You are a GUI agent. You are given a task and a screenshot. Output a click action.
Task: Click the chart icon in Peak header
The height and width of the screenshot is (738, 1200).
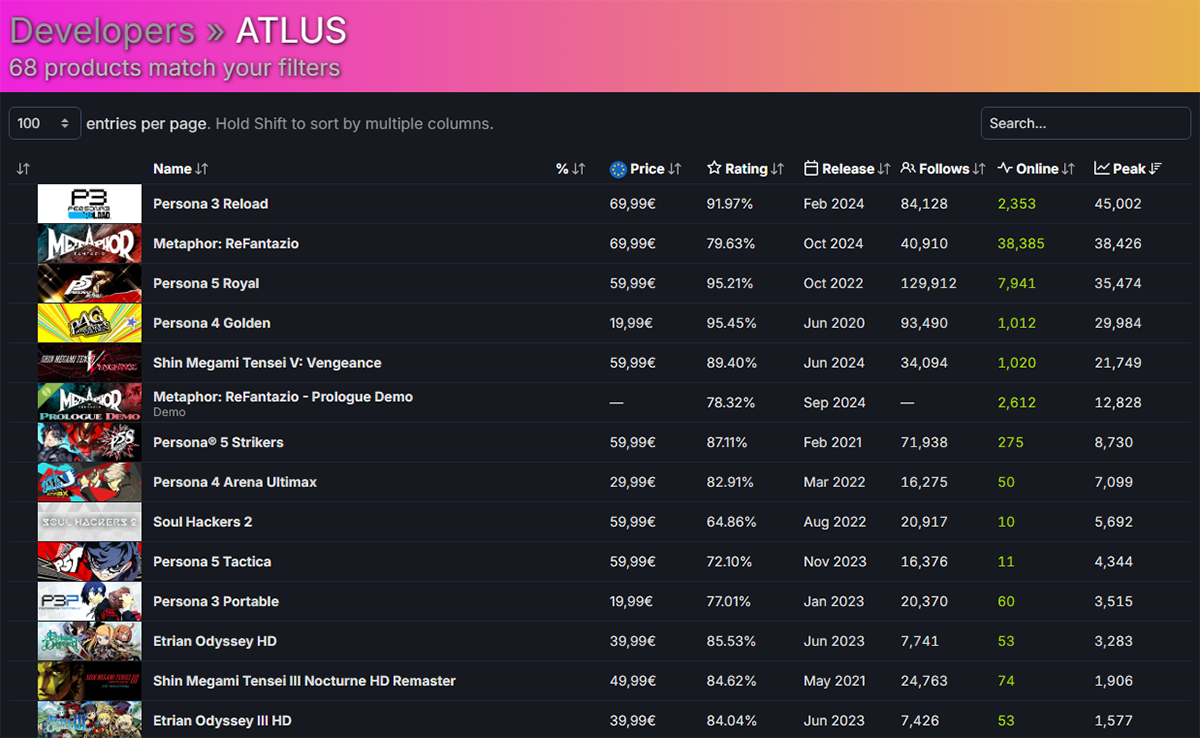[x=1102, y=169]
